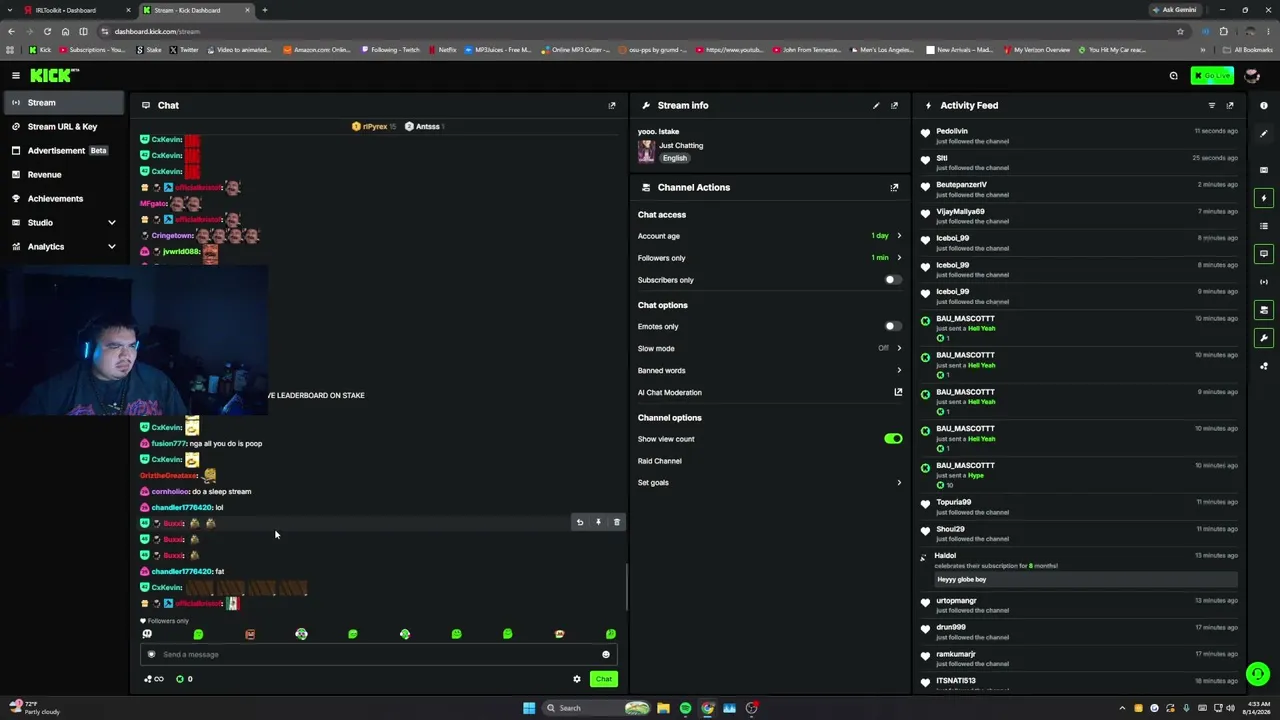Open AI Chat Moderation external link
1280x720 pixels.
[x=898, y=392]
